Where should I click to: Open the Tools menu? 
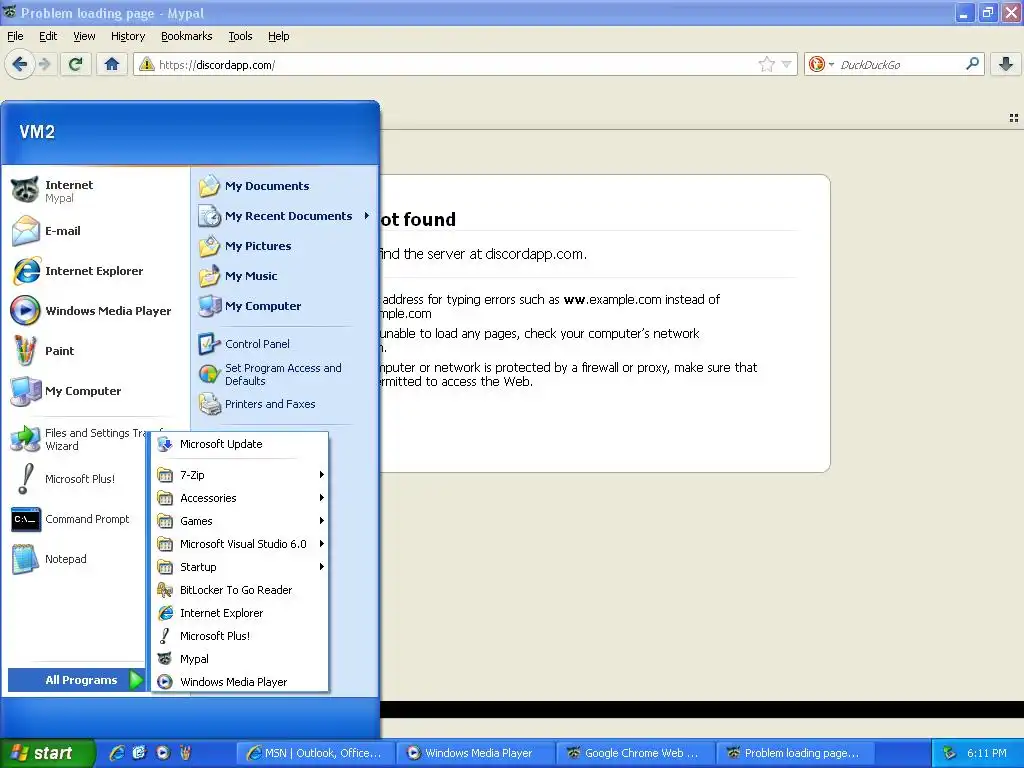click(240, 37)
